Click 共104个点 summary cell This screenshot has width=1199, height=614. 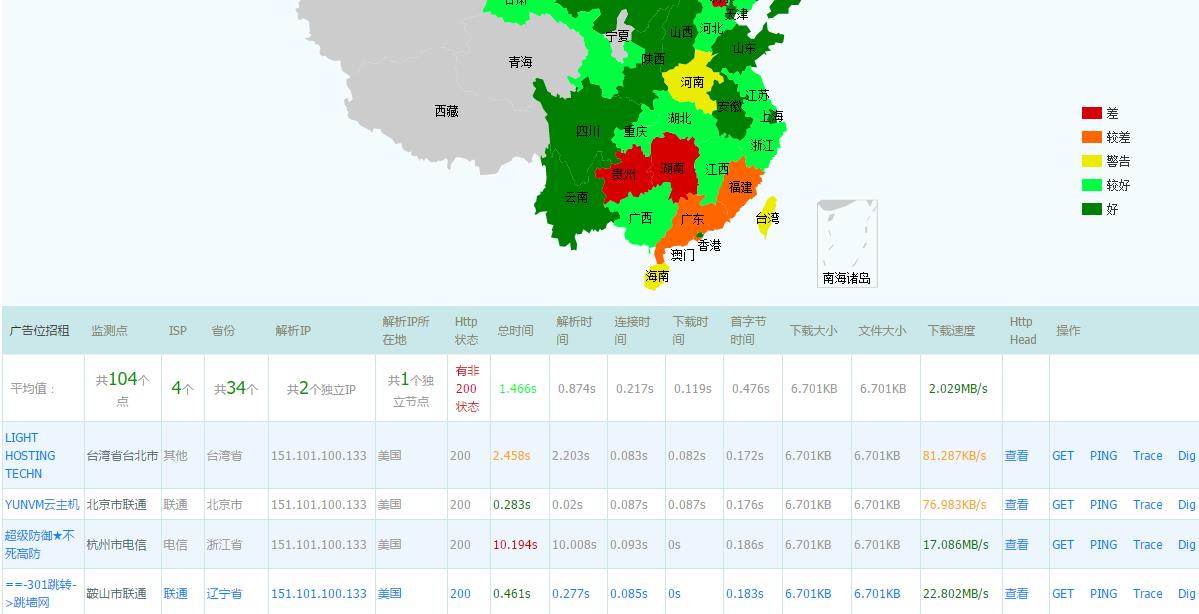coord(122,388)
